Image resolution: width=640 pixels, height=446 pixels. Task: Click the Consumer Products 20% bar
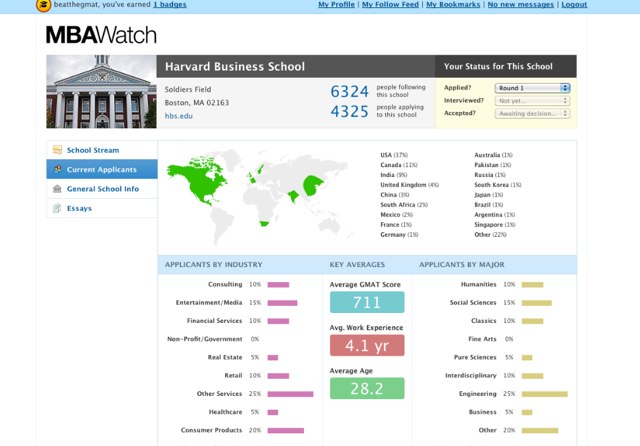click(x=286, y=430)
